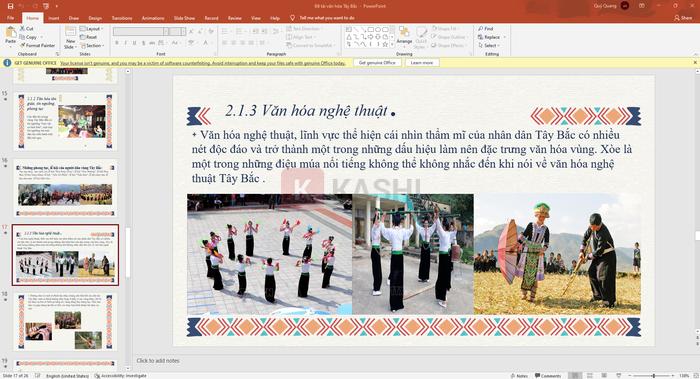Click the Accessibility: Investigate status item
Image resolution: width=700 pixels, height=379 pixels.
(x=121, y=376)
